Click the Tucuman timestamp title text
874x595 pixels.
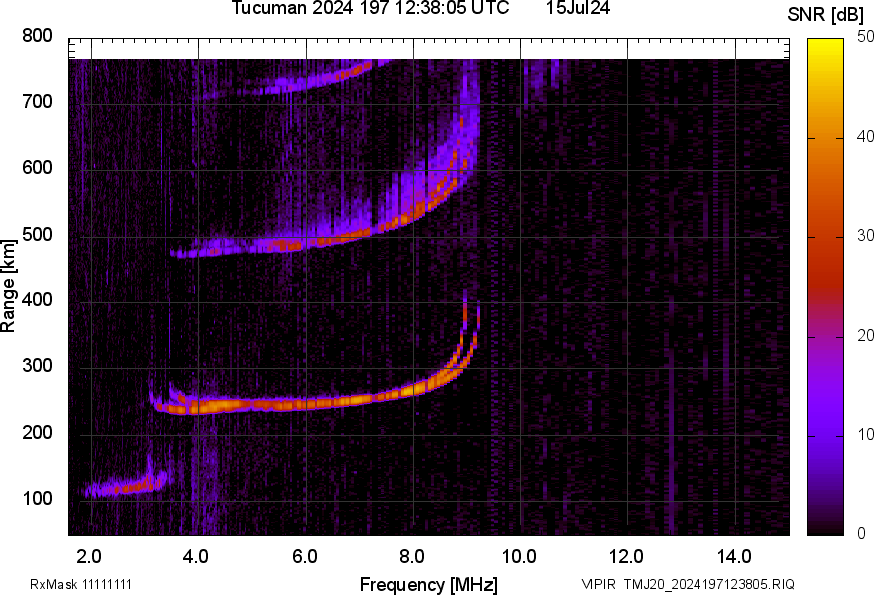click(x=372, y=8)
